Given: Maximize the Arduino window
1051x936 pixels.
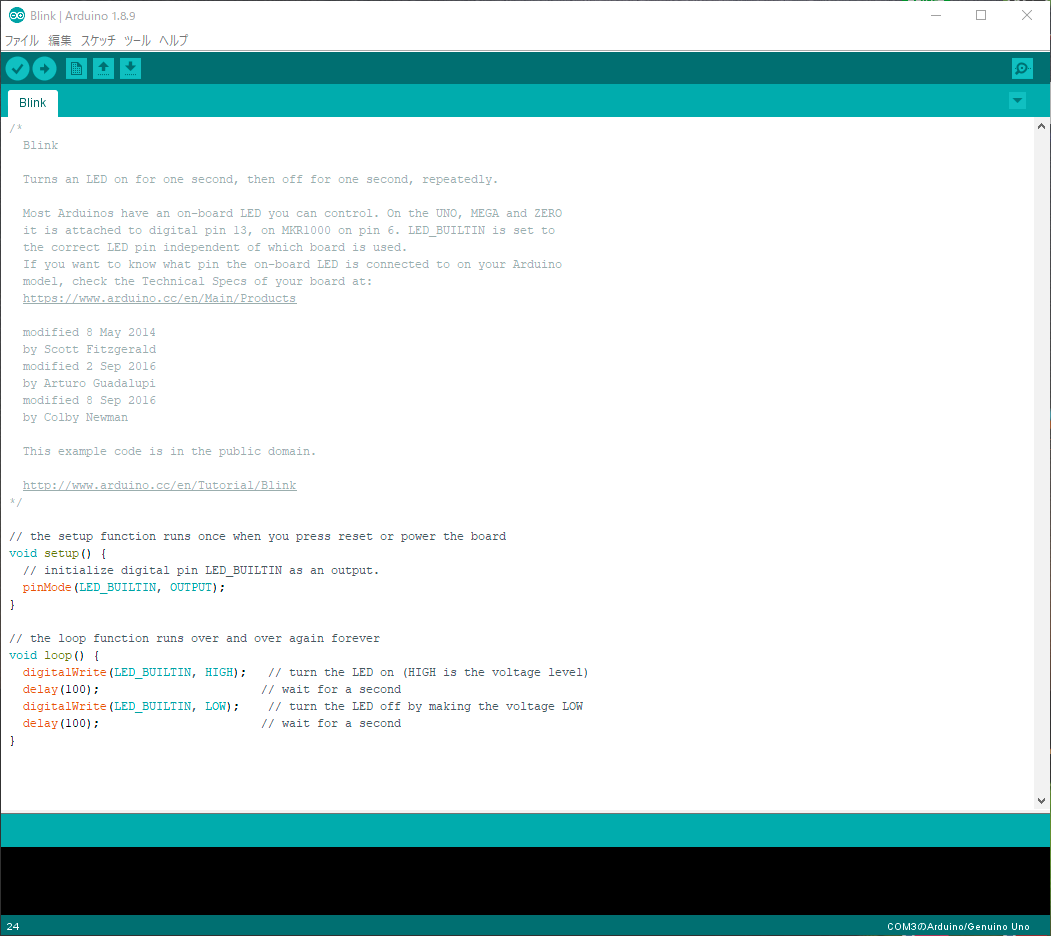Looking at the screenshot, I should pyautogui.click(x=981, y=15).
